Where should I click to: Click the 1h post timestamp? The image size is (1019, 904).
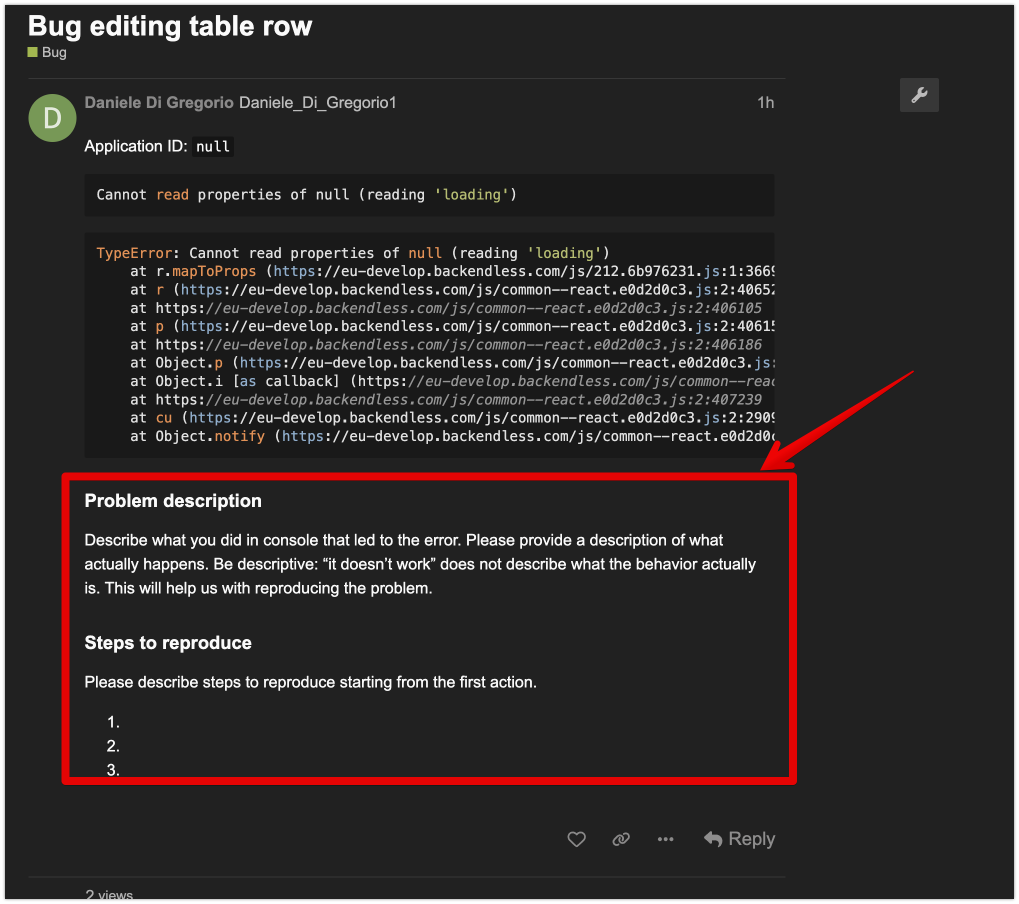pyautogui.click(x=766, y=103)
